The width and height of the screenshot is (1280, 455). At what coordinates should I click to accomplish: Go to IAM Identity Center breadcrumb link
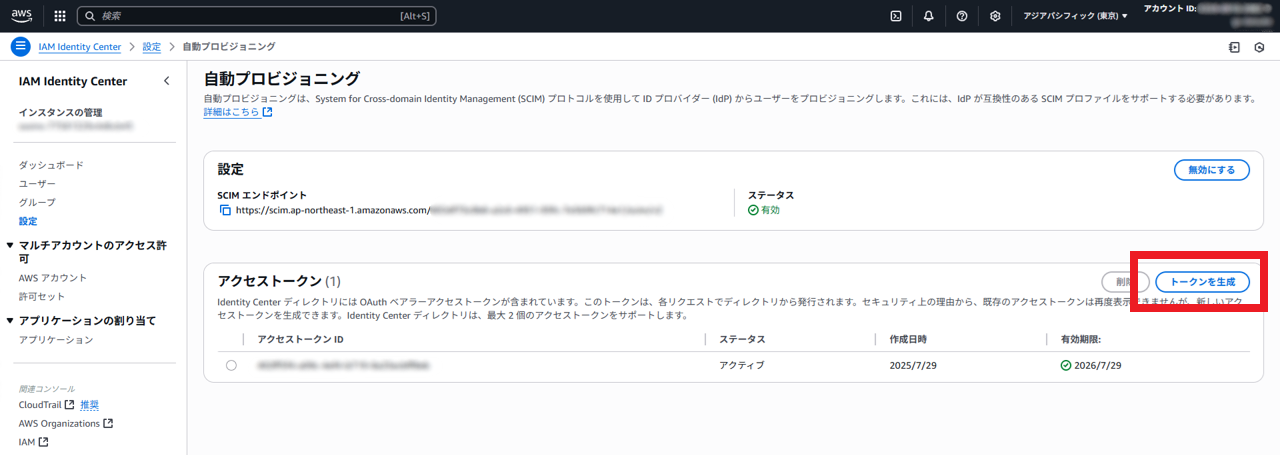point(80,47)
